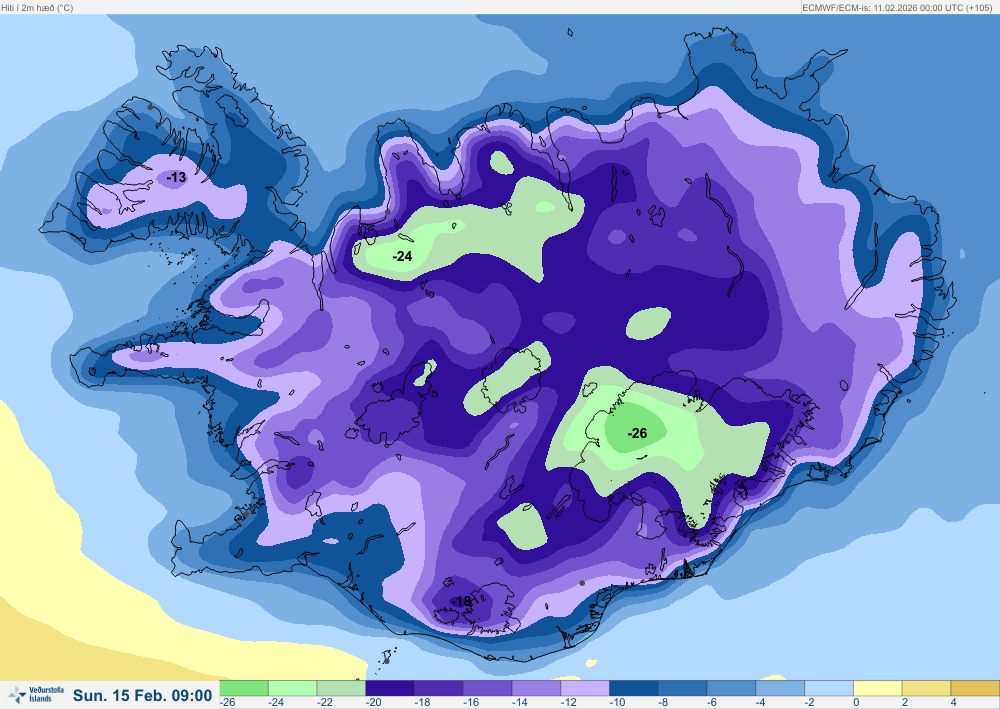Image resolution: width=1000 pixels, height=709 pixels.
Task: Select the purple -18 to -16 legend swatch
Action: coord(439,688)
